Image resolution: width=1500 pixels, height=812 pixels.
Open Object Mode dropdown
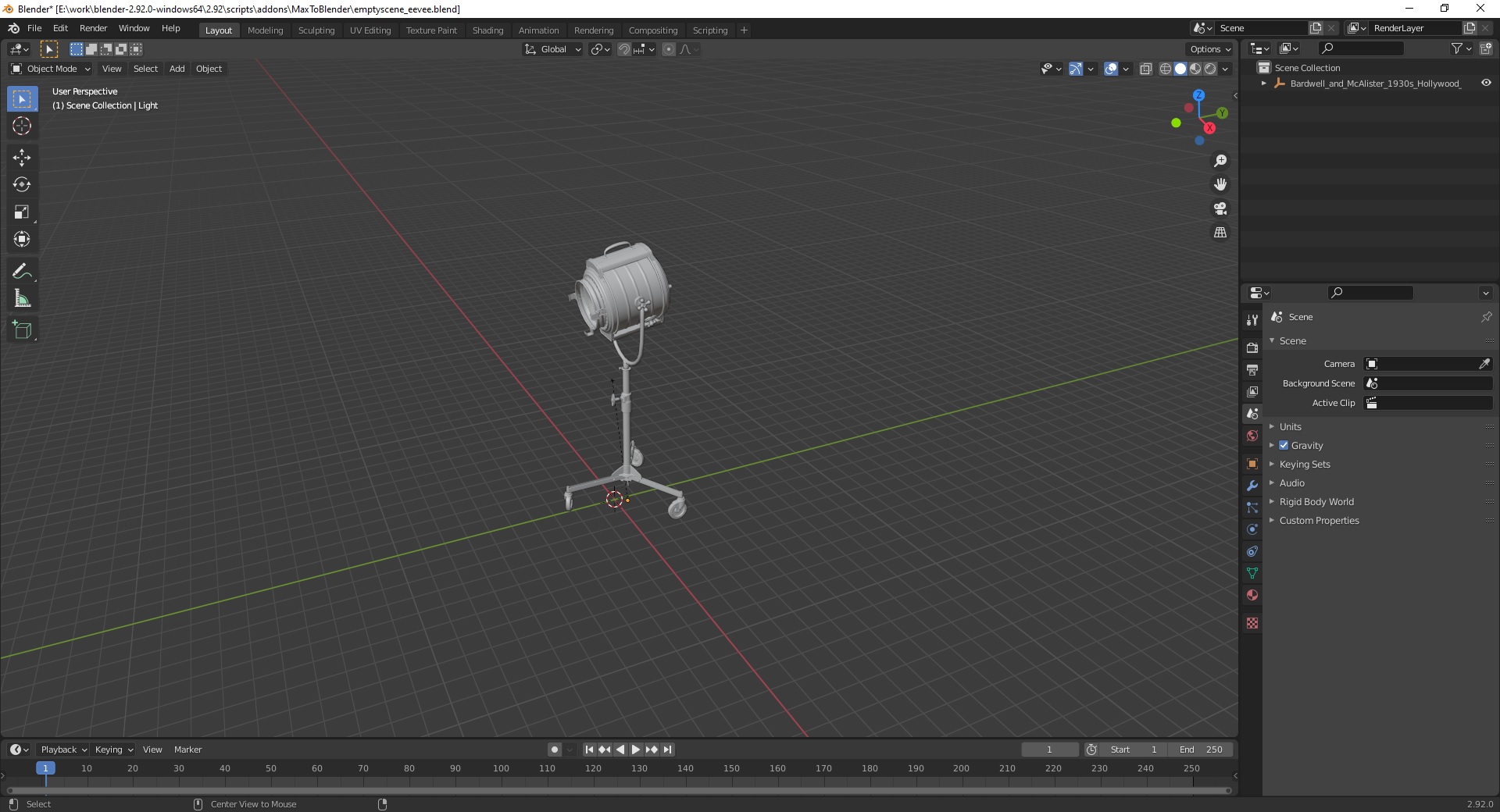(51, 69)
